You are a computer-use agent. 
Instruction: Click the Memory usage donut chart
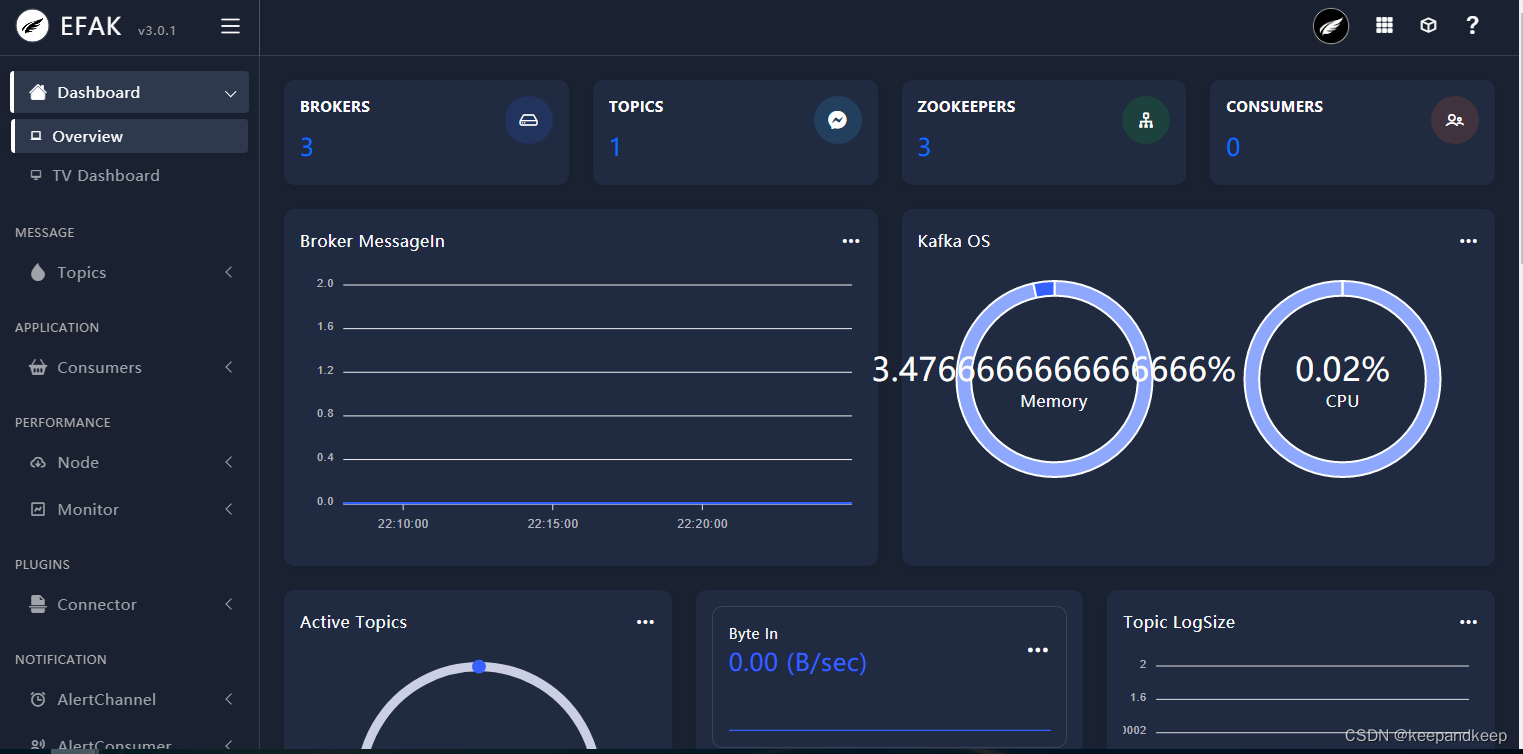point(1054,378)
